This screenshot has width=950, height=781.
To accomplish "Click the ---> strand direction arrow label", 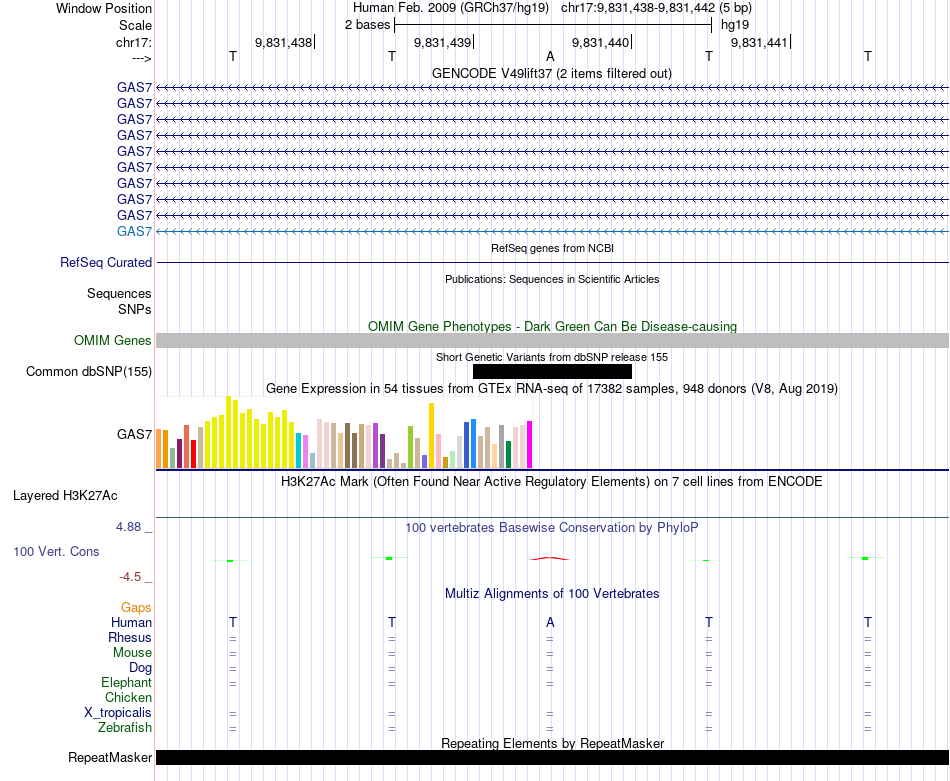I will [x=141, y=58].
